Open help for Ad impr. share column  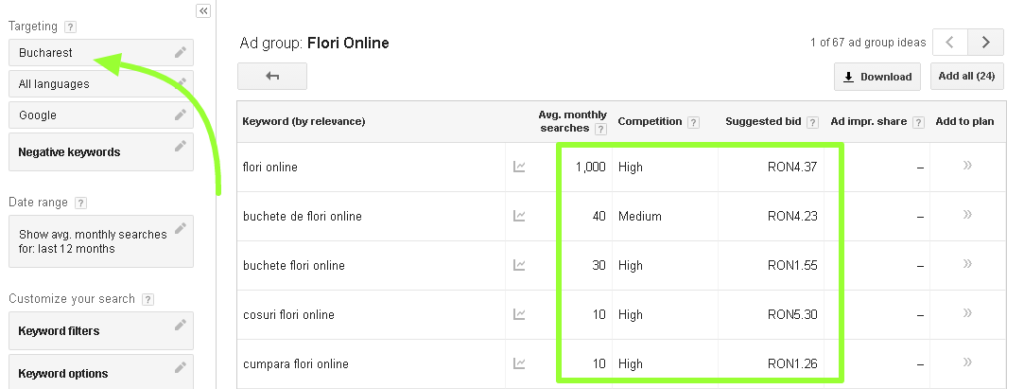coord(919,122)
